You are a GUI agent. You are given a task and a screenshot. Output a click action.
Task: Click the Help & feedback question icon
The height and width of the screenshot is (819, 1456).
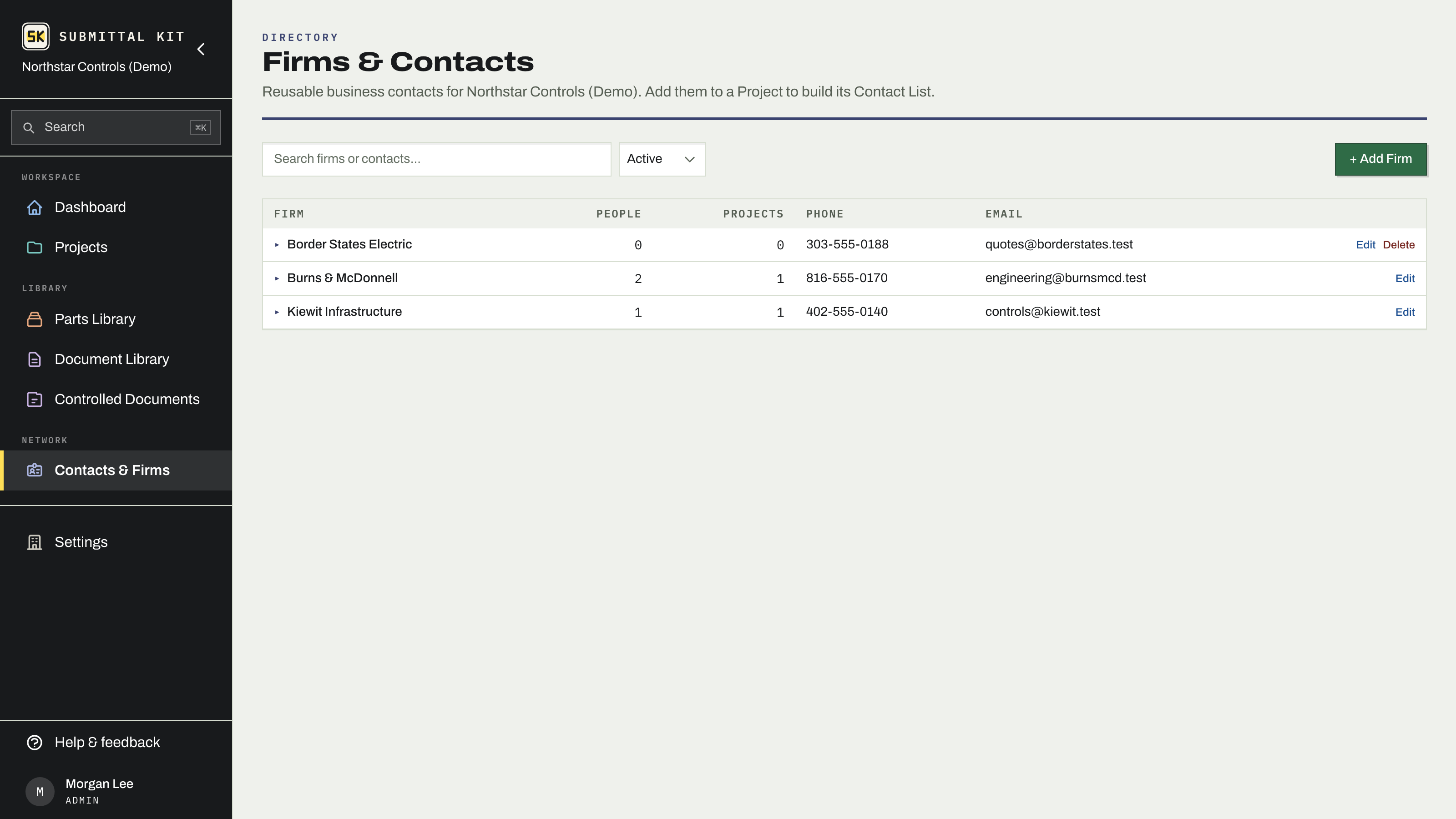pyautogui.click(x=35, y=742)
